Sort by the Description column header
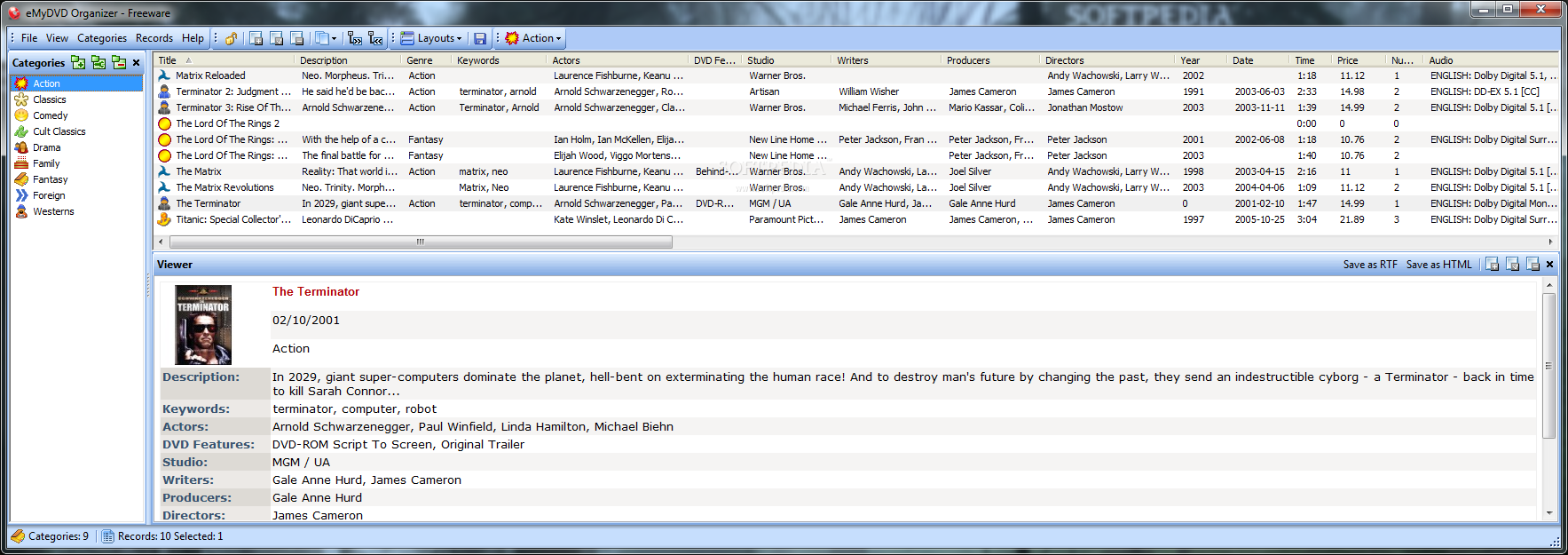Viewport: 1568px width, 555px height. (348, 60)
